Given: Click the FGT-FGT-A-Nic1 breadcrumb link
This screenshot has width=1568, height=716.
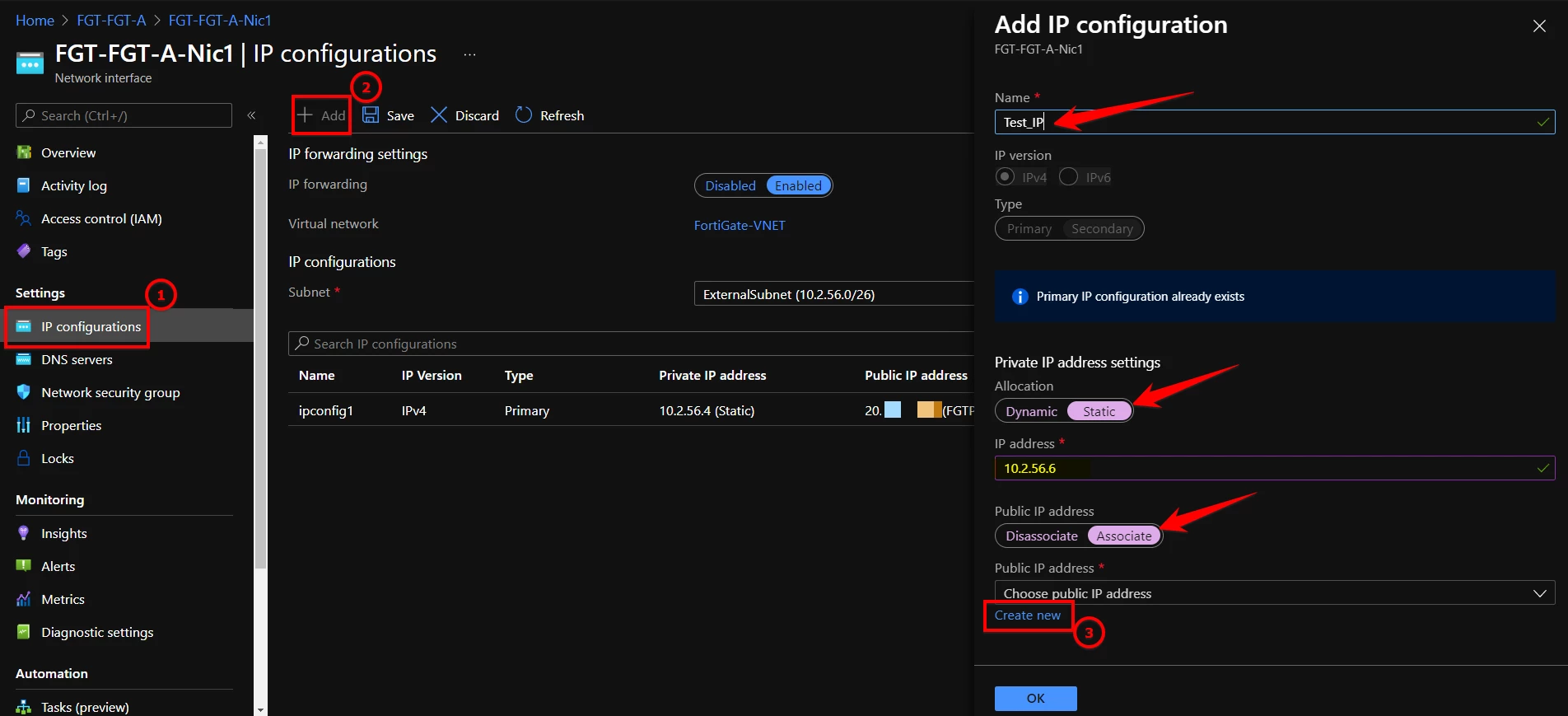Looking at the screenshot, I should click(x=220, y=20).
